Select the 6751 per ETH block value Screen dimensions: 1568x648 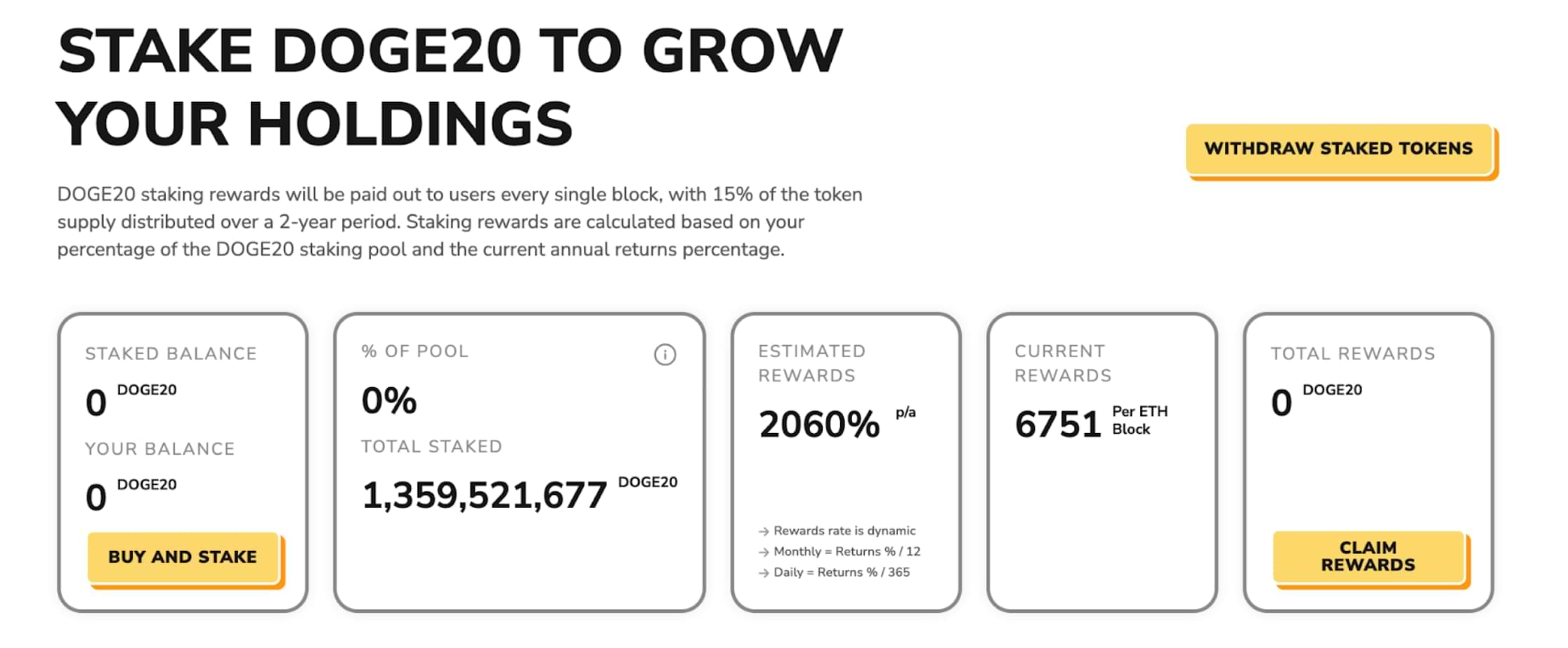tap(1057, 425)
